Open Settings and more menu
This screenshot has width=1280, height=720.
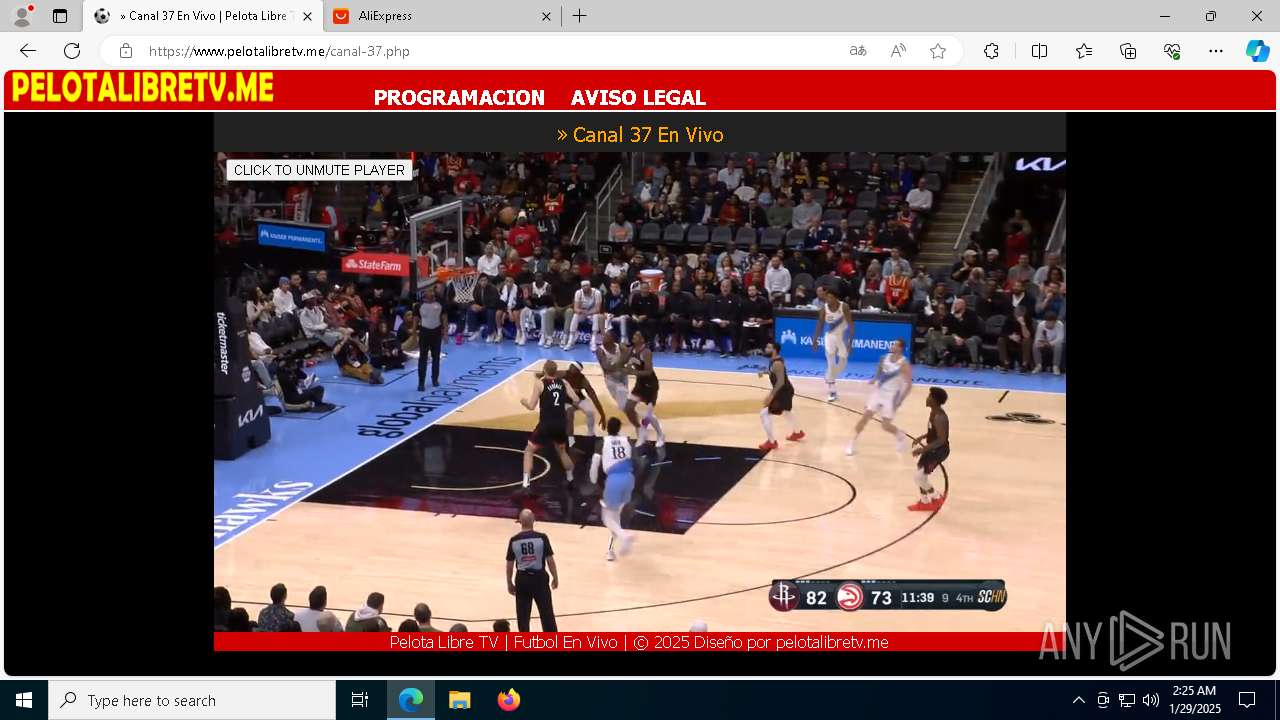pos(1216,51)
